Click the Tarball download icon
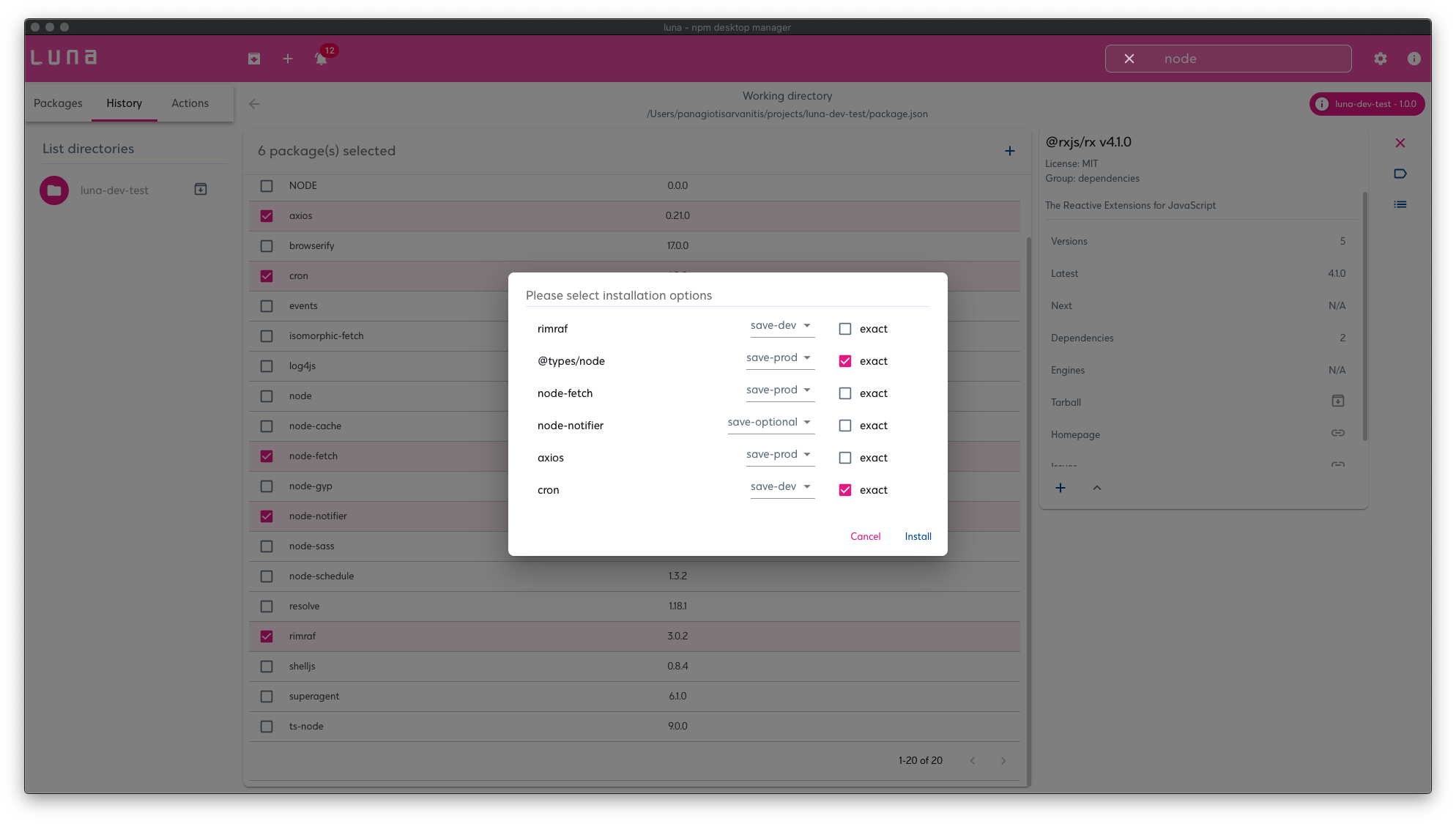The width and height of the screenshot is (1456, 824). tap(1337, 401)
